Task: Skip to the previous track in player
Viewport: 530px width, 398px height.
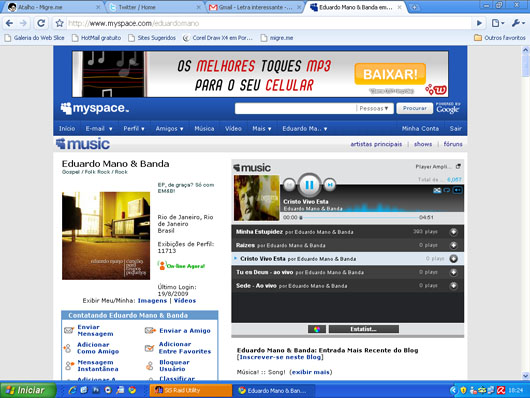Action: 289,185
